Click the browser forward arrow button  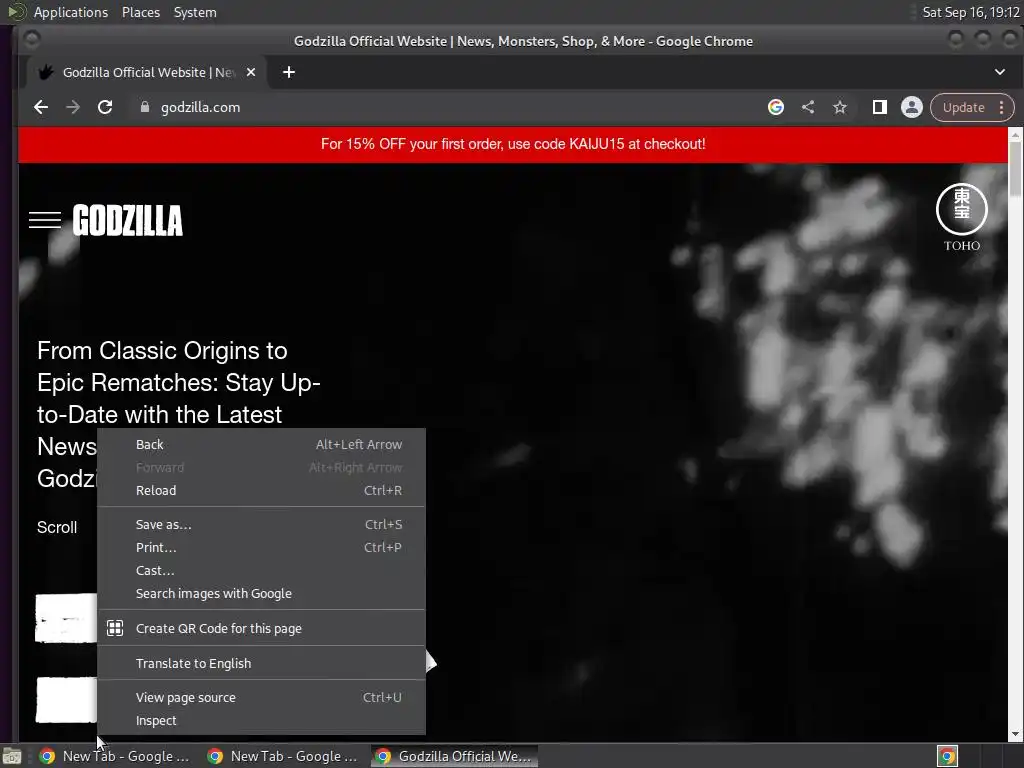tap(73, 107)
